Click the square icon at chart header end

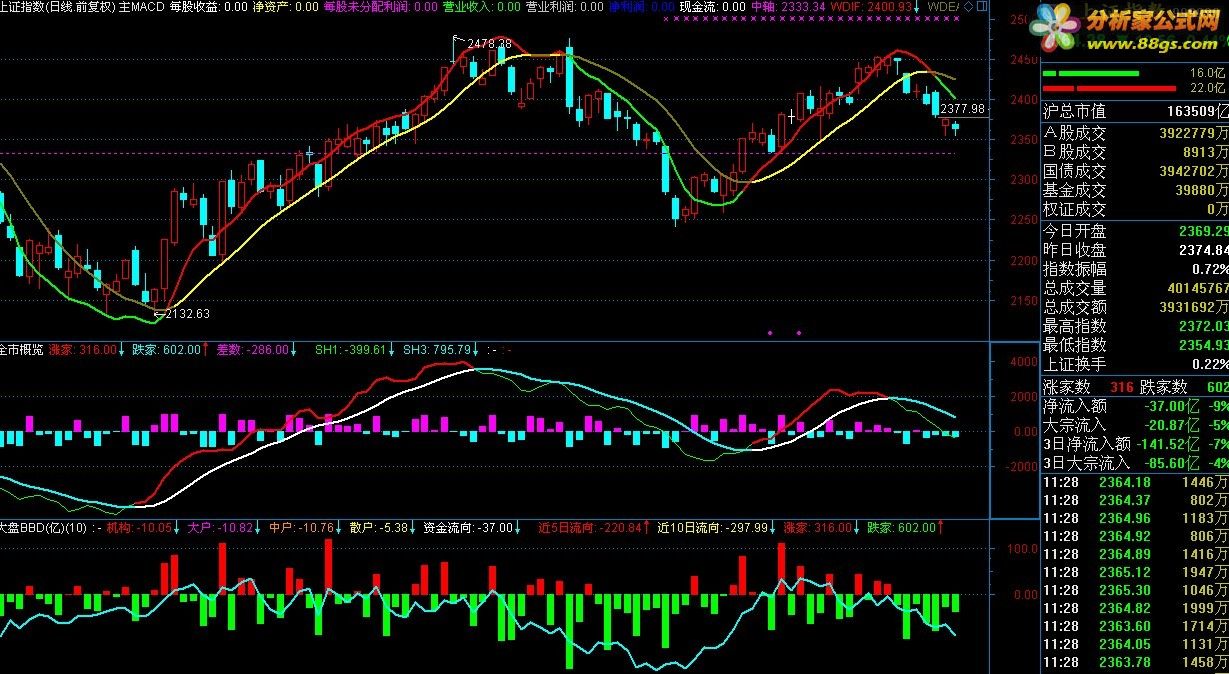pyautogui.click(x=981, y=7)
